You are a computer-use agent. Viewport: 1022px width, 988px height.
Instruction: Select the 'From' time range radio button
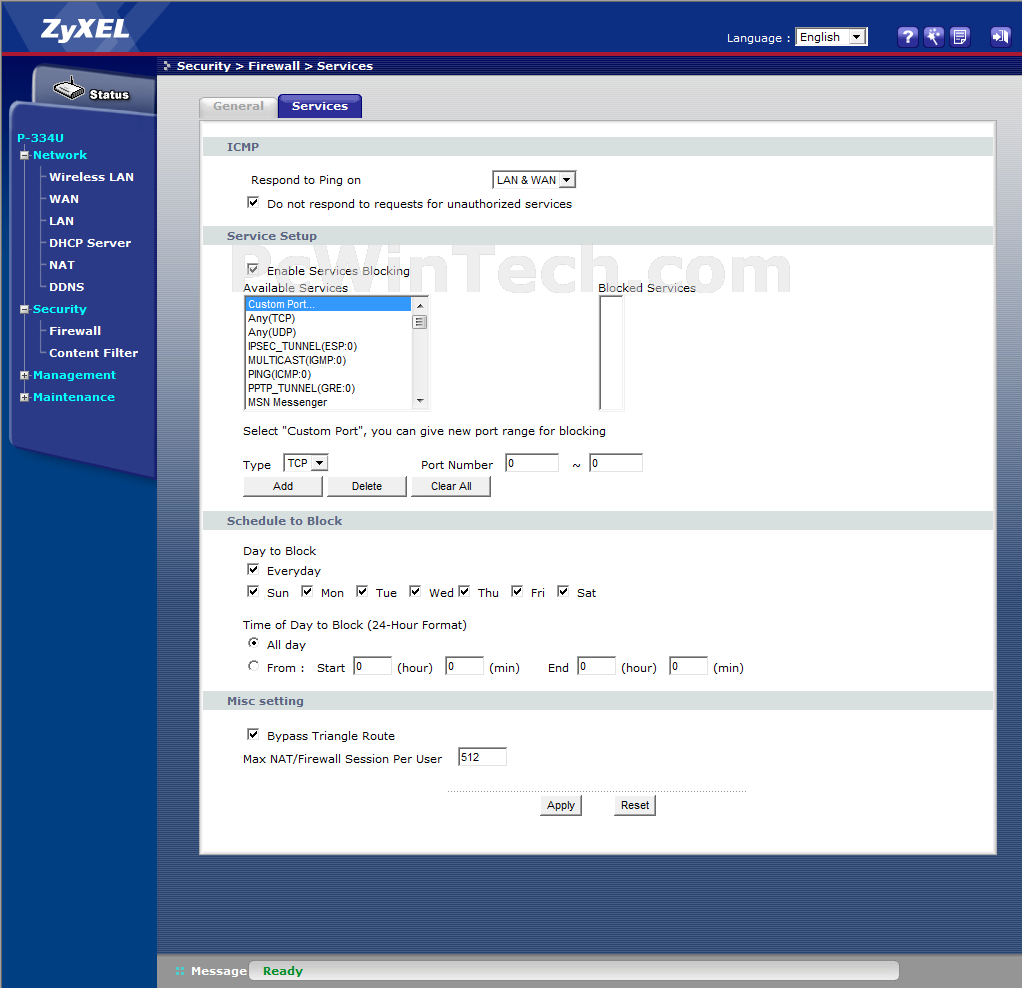click(253, 666)
